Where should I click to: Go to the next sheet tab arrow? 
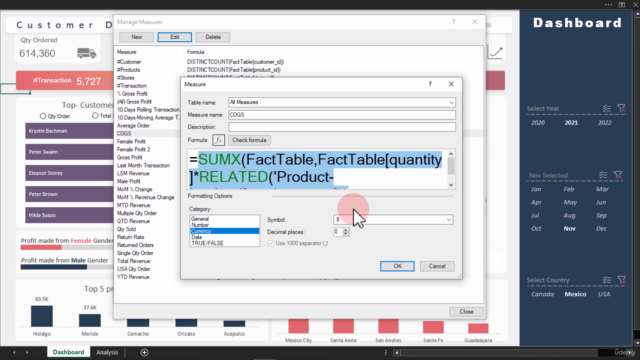tap(27, 352)
